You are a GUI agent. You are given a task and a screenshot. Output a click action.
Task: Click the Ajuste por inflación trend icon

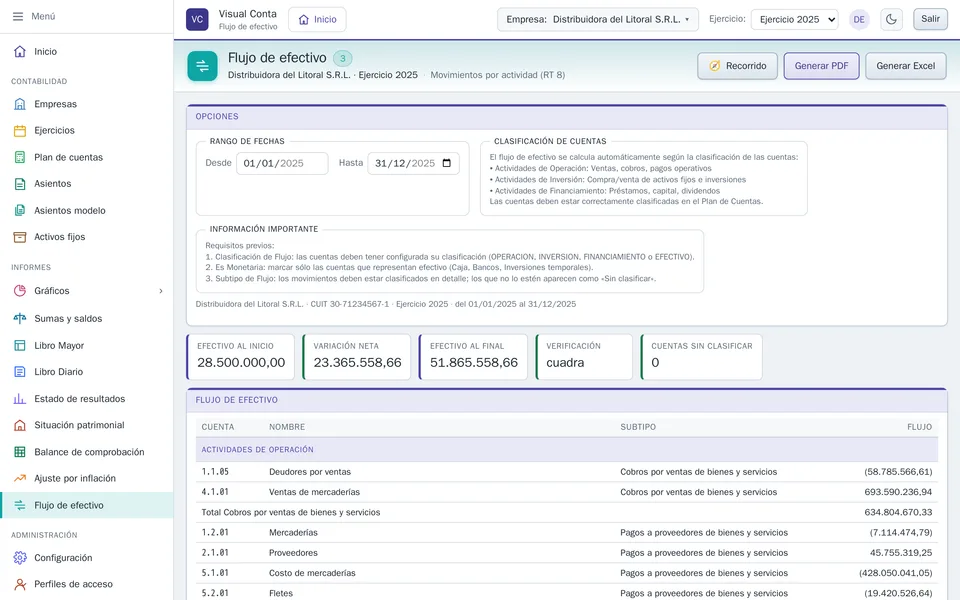[20, 478]
